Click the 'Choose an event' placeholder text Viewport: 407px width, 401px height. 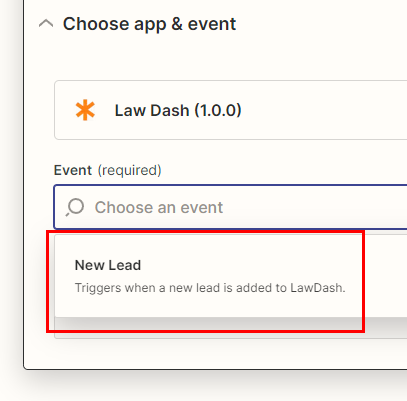(159, 207)
